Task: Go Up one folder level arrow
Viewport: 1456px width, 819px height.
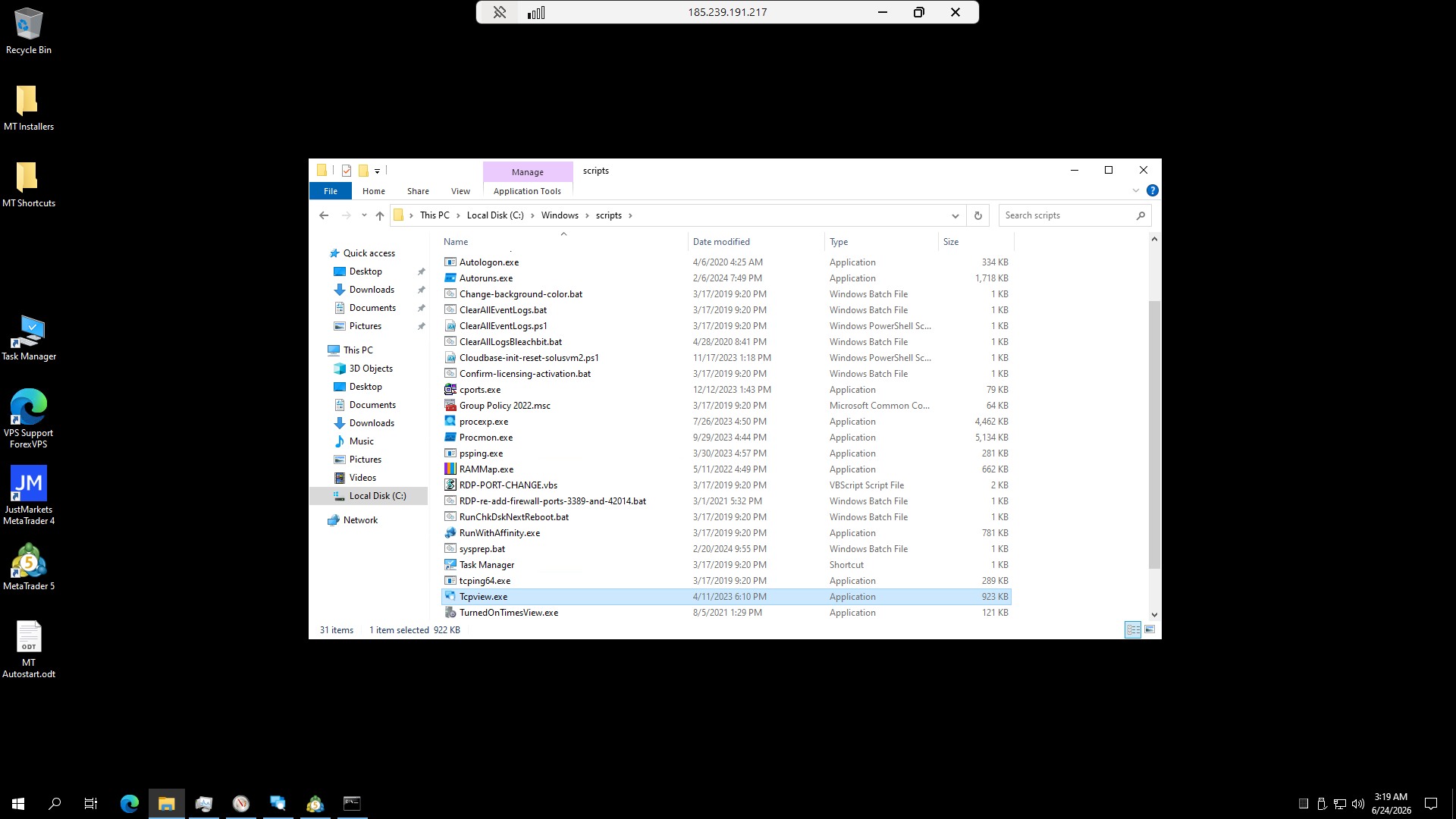Action: click(x=379, y=216)
